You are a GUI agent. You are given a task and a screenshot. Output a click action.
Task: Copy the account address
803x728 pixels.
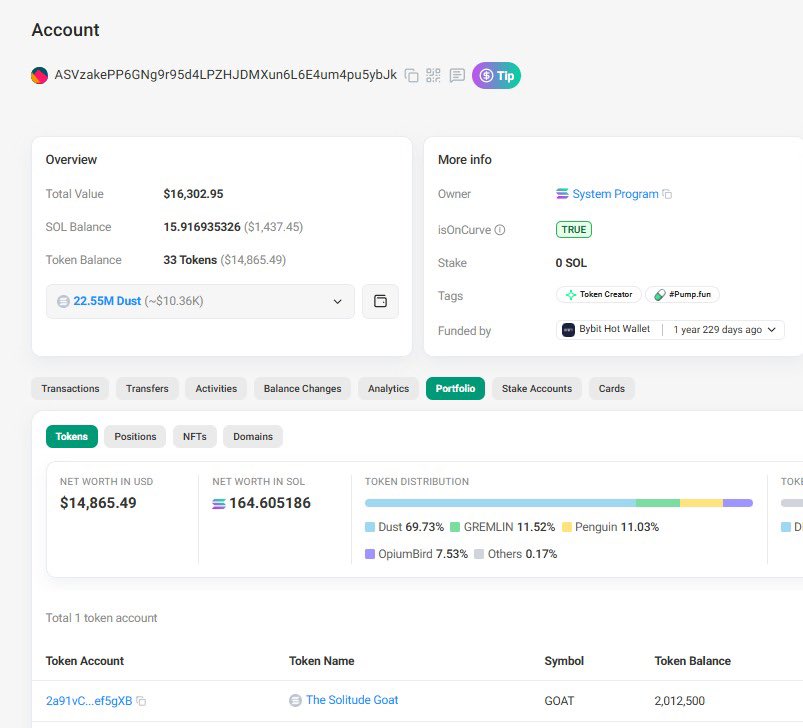pos(411,76)
